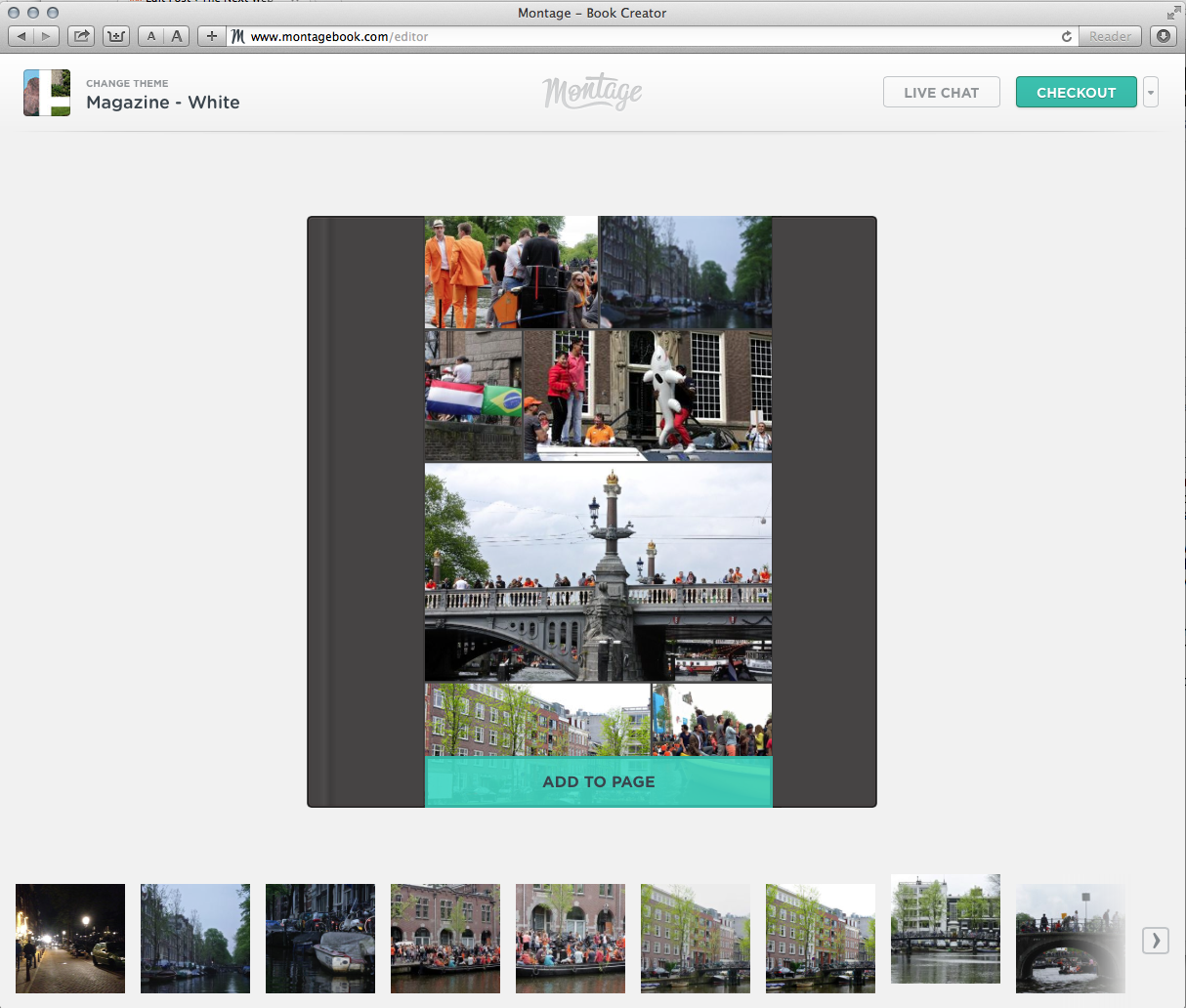Image resolution: width=1186 pixels, height=1008 pixels.
Task: Open Magazine - White theme settings
Action: (162, 102)
